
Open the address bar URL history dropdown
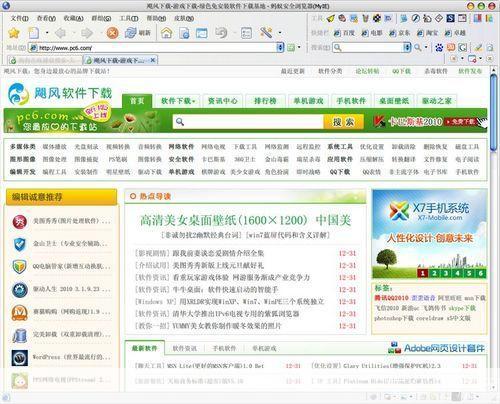coord(280,48)
